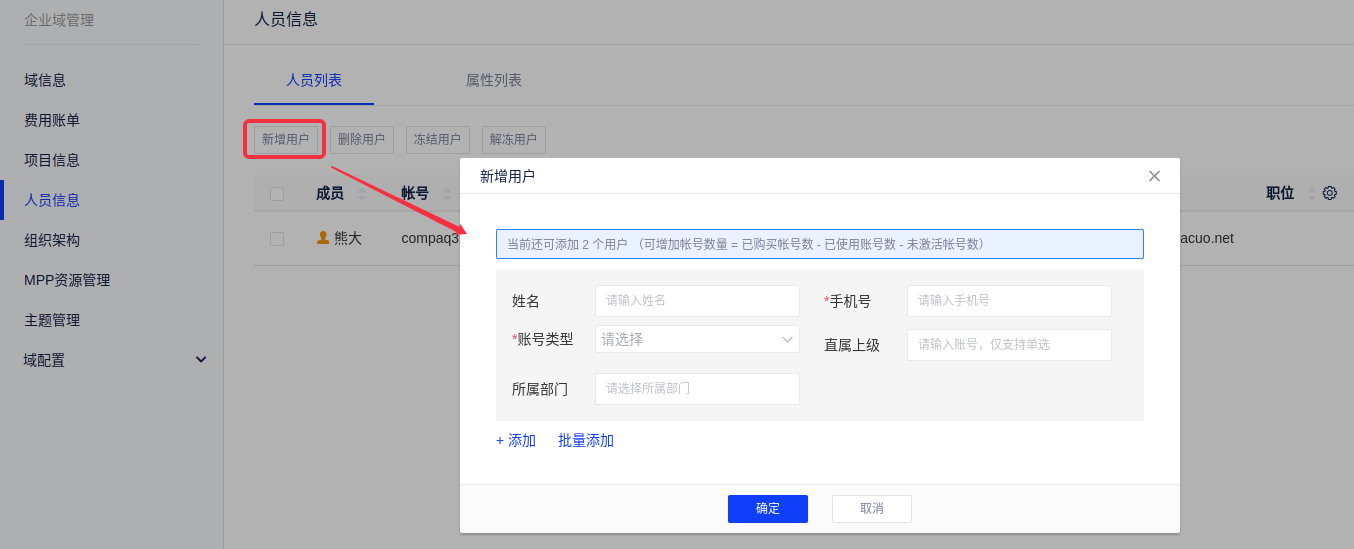Expand the 域配置 sidebar menu

pyautogui.click(x=200, y=360)
